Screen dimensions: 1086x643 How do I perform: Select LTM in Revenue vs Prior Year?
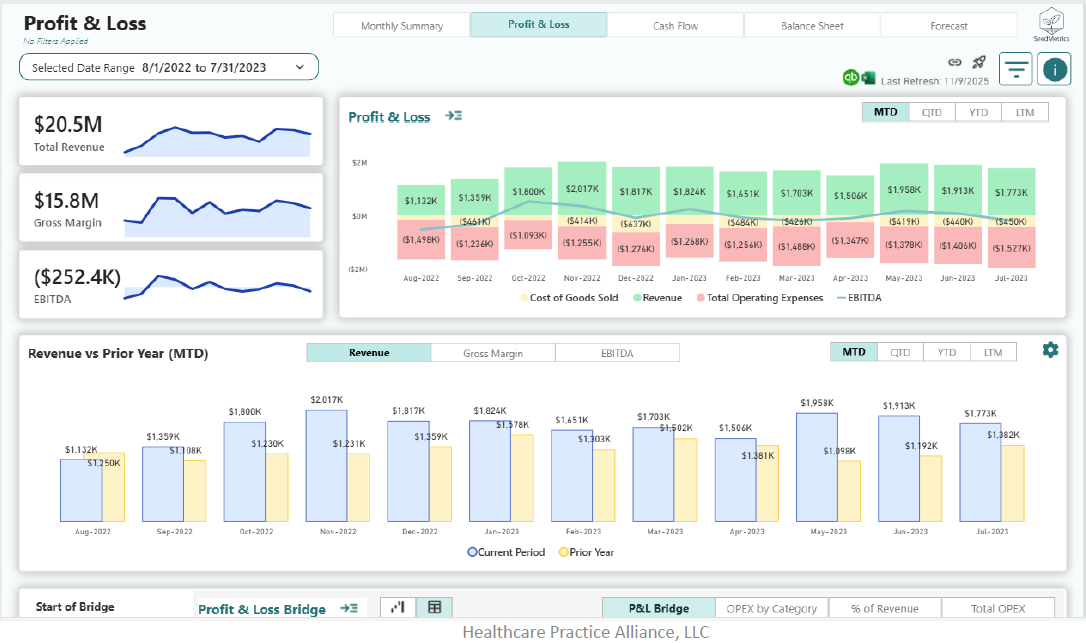click(x=991, y=352)
